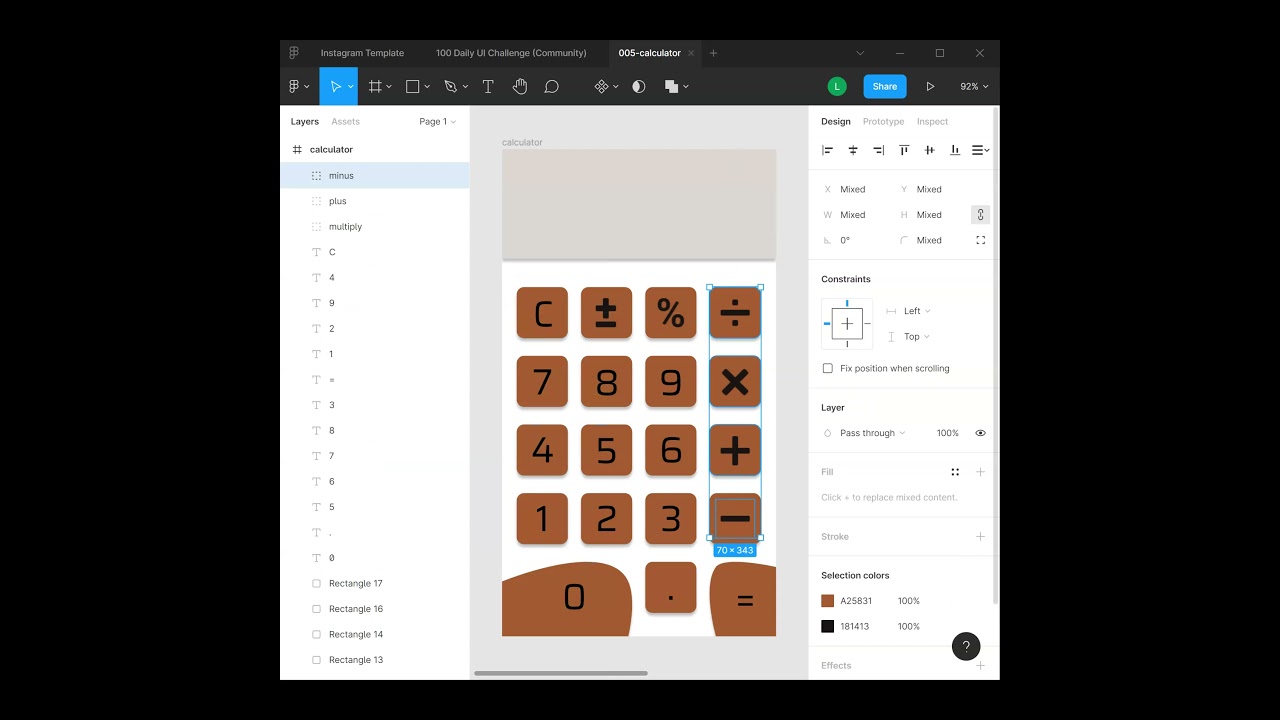Open the help question mark button
Screen dimensions: 1280x720
[966, 646]
